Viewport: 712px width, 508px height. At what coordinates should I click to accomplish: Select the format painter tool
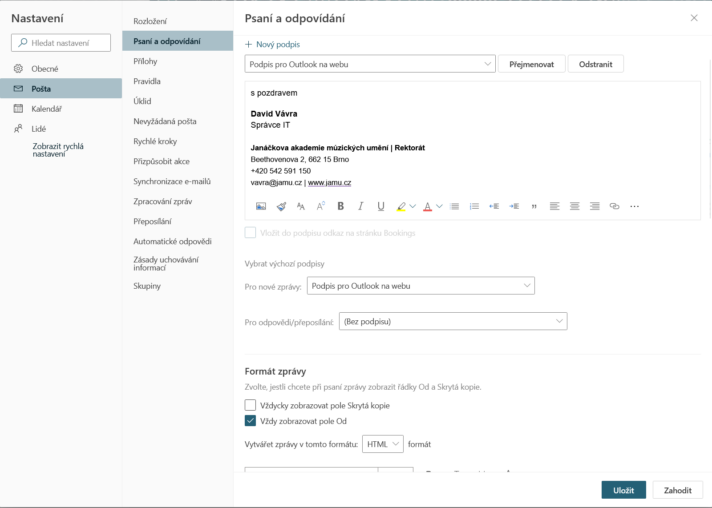[x=281, y=206]
